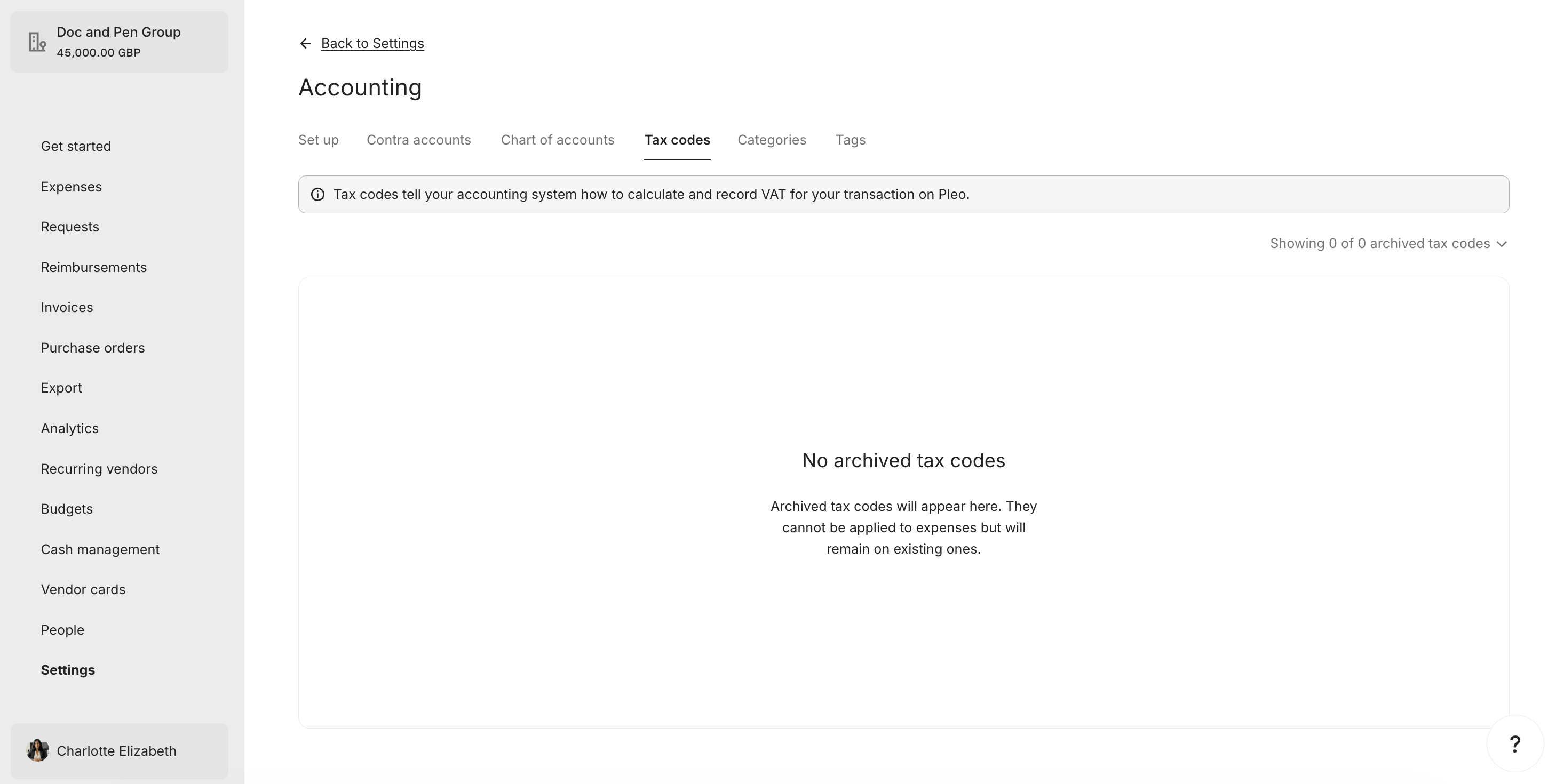The height and width of the screenshot is (784, 1556).
Task: Open the Chart of accounts tab
Action: (x=558, y=140)
